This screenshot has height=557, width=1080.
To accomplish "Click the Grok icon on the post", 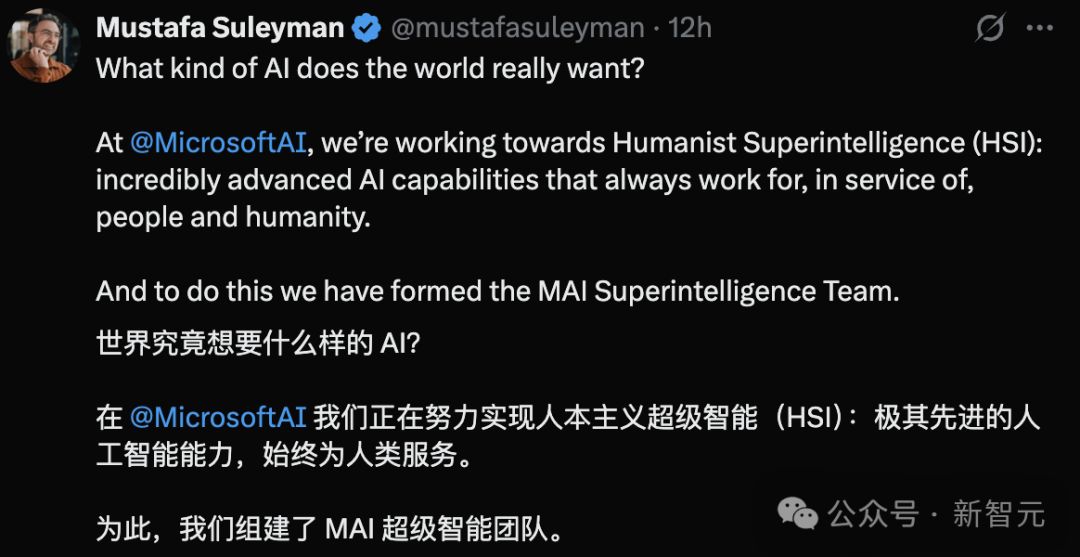I will tap(989, 29).
